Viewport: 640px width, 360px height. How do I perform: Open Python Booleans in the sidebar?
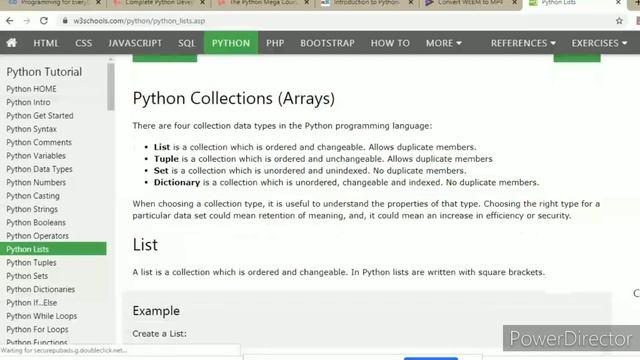[x=36, y=223]
